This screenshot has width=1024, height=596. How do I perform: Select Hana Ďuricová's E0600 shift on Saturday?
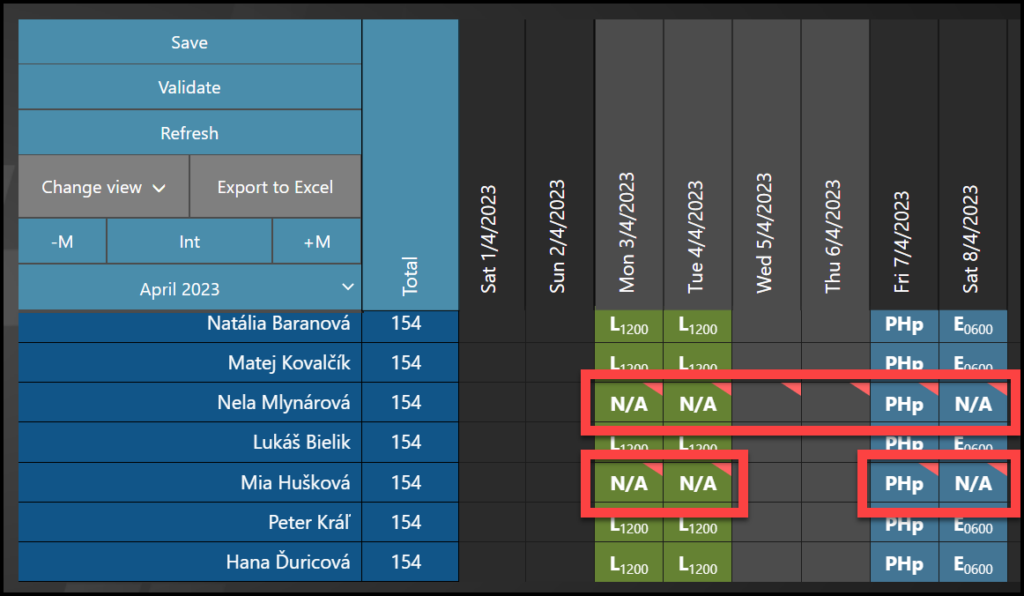point(972,563)
